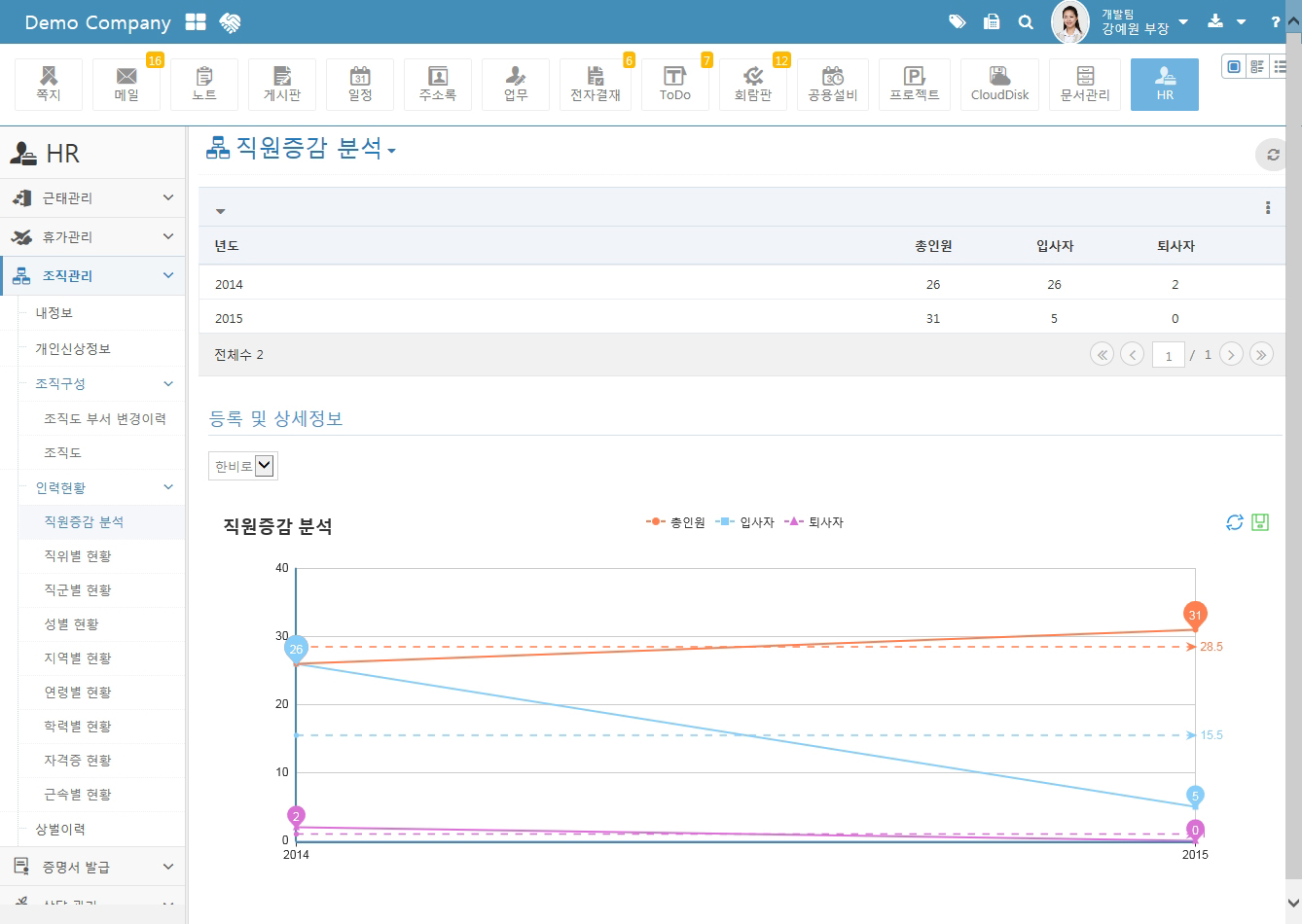
Task: Click the grid apps icon beside Demo Company
Action: pyautogui.click(x=196, y=22)
